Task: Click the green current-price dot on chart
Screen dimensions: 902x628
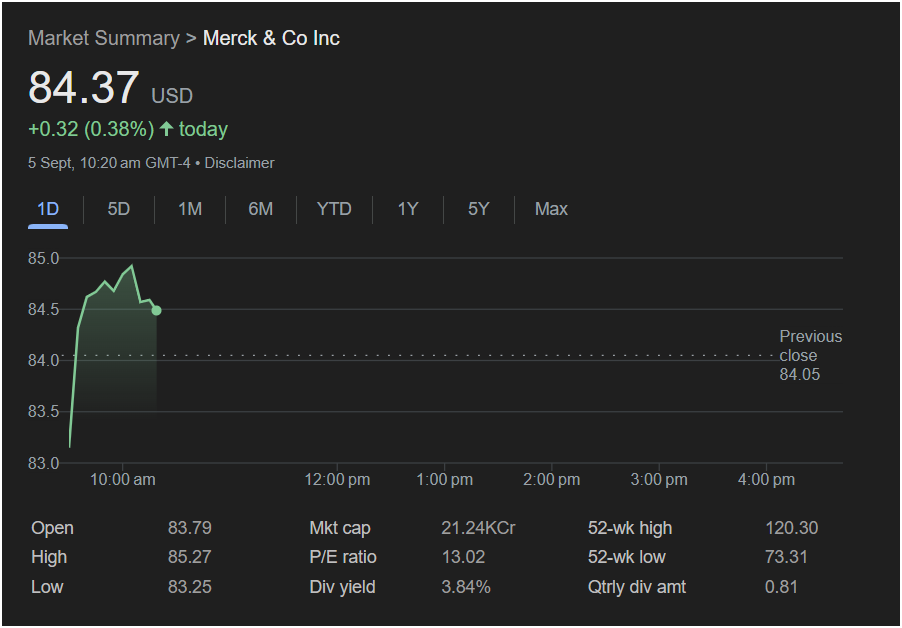Action: point(156,311)
